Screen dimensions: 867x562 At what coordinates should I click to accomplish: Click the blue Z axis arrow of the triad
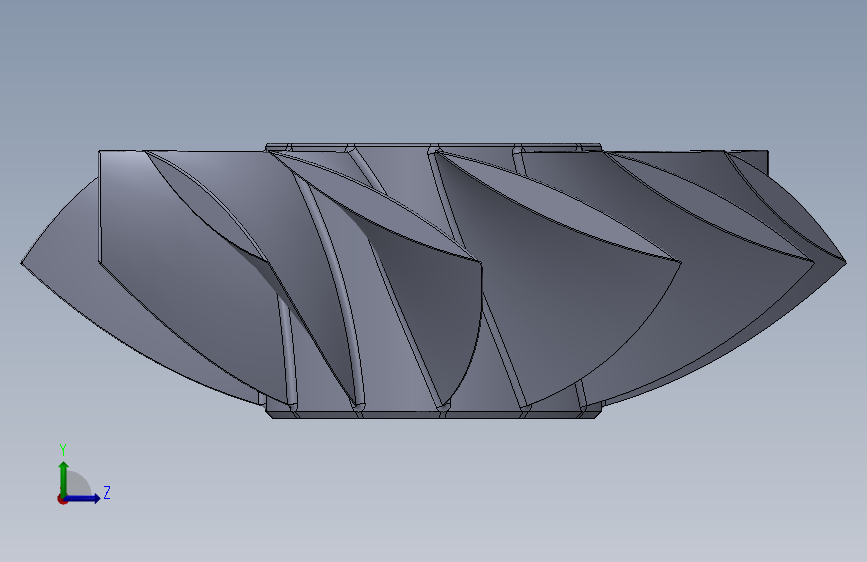[x=82, y=498]
